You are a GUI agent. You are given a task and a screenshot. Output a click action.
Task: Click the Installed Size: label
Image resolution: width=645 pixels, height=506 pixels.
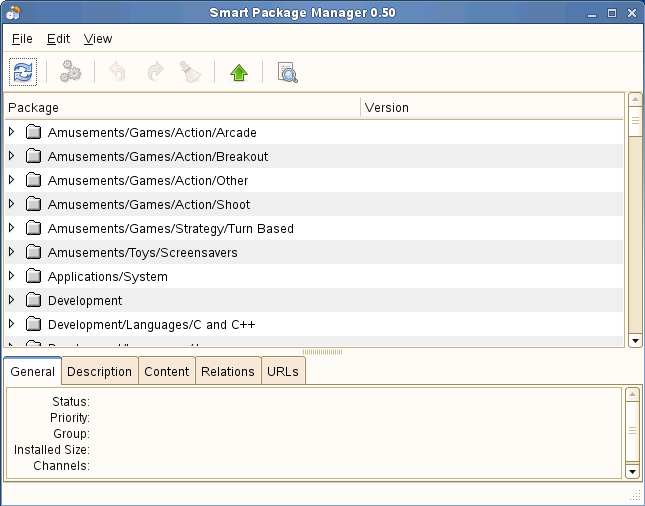(52, 450)
